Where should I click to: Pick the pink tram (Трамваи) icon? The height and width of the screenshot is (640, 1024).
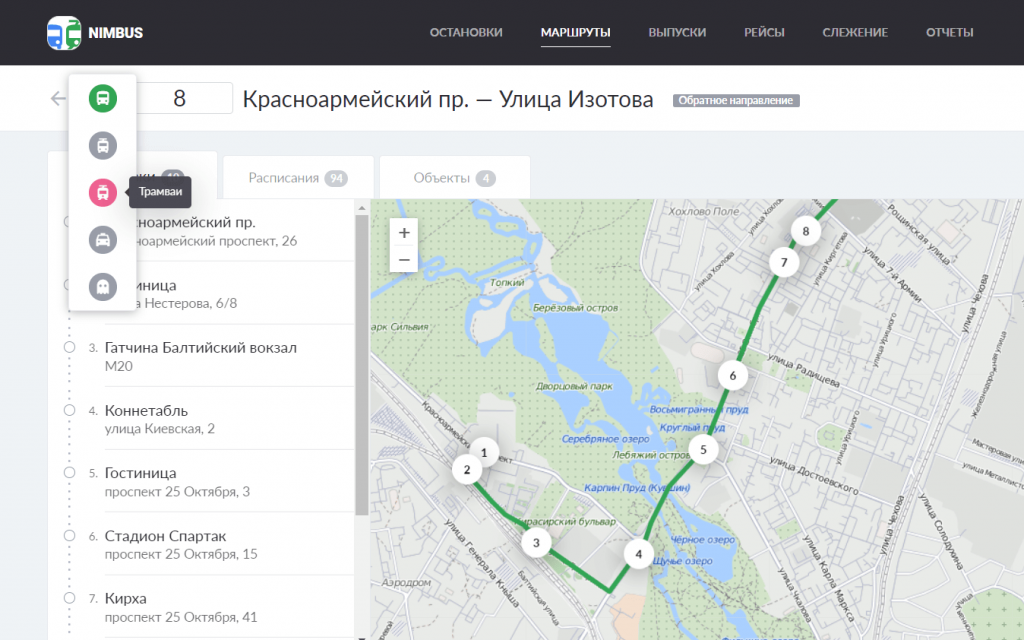coord(102,192)
